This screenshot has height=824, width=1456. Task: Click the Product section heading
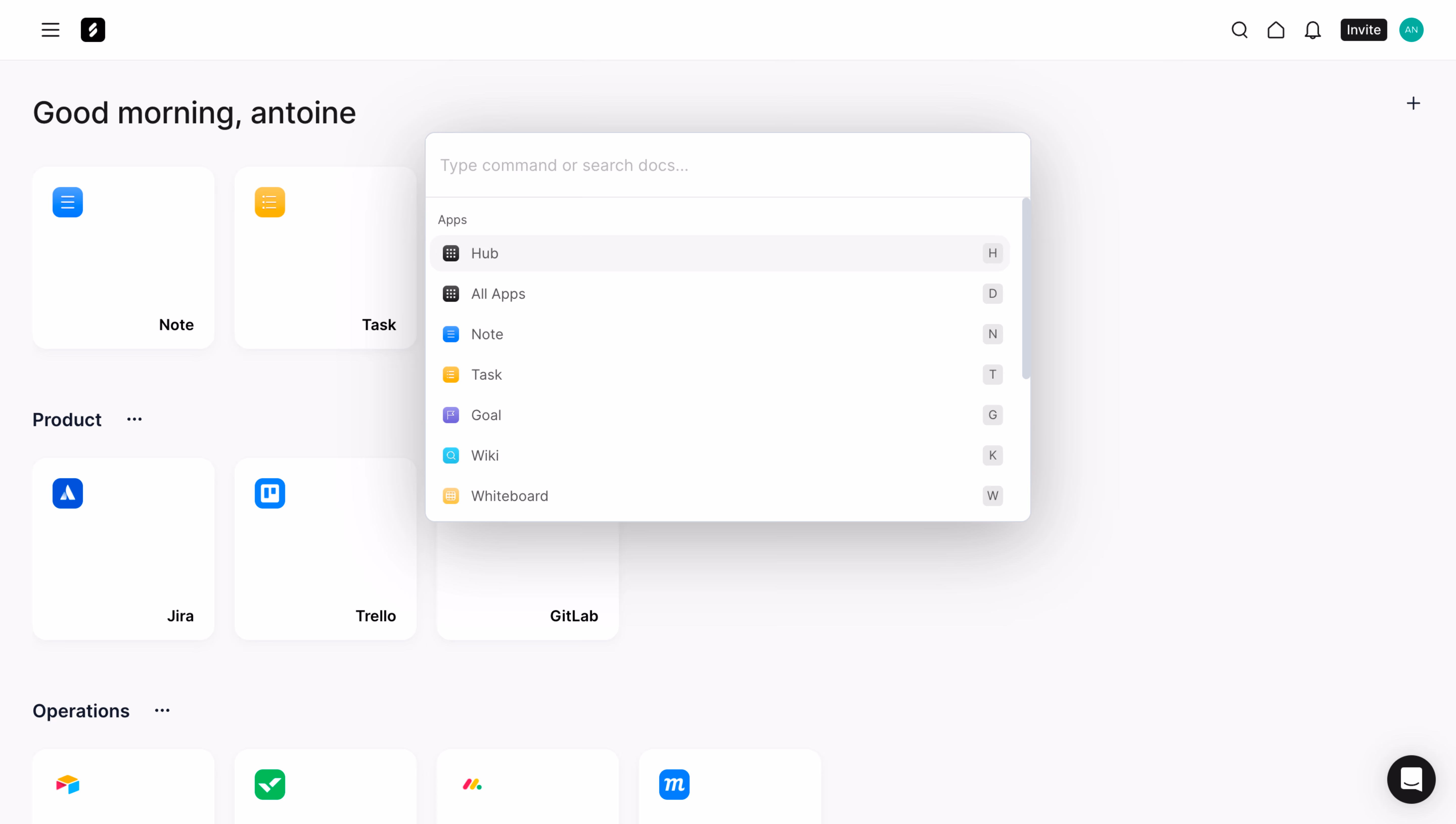click(x=67, y=420)
